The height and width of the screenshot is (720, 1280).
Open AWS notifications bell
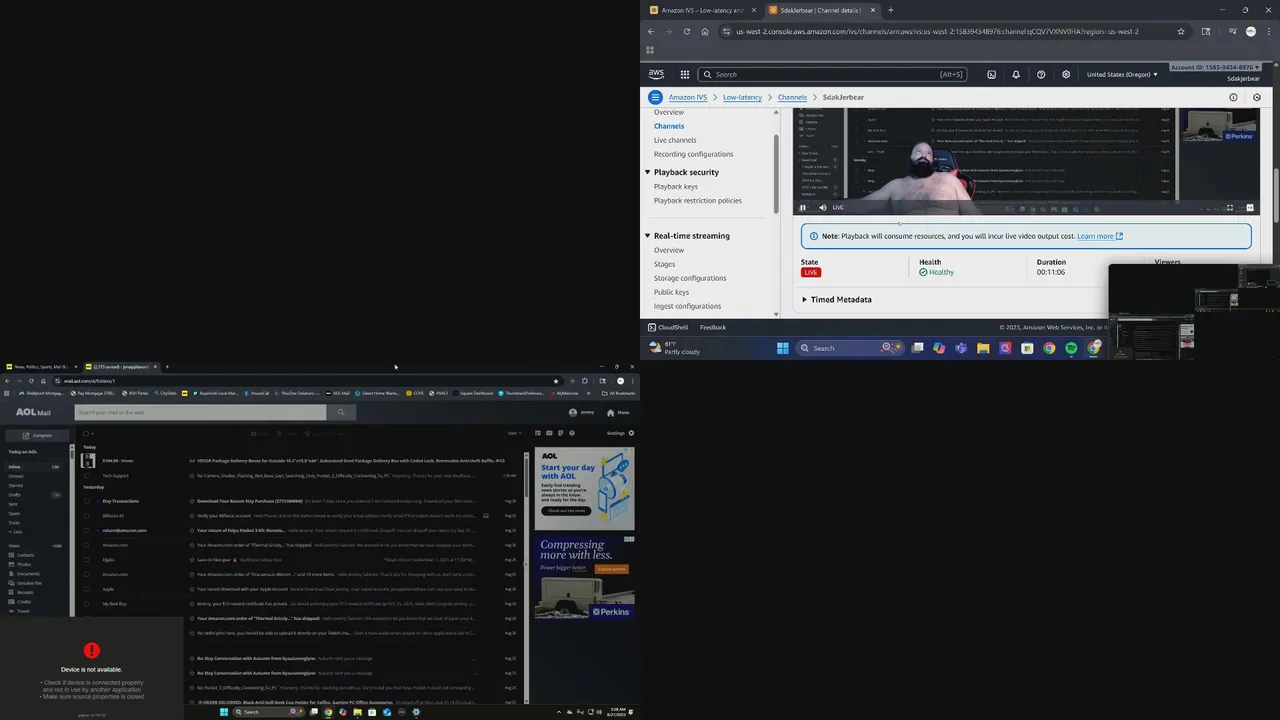pos(1016,74)
